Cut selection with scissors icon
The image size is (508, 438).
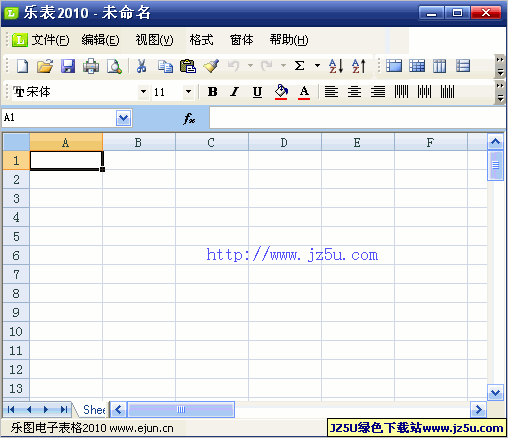point(142,66)
